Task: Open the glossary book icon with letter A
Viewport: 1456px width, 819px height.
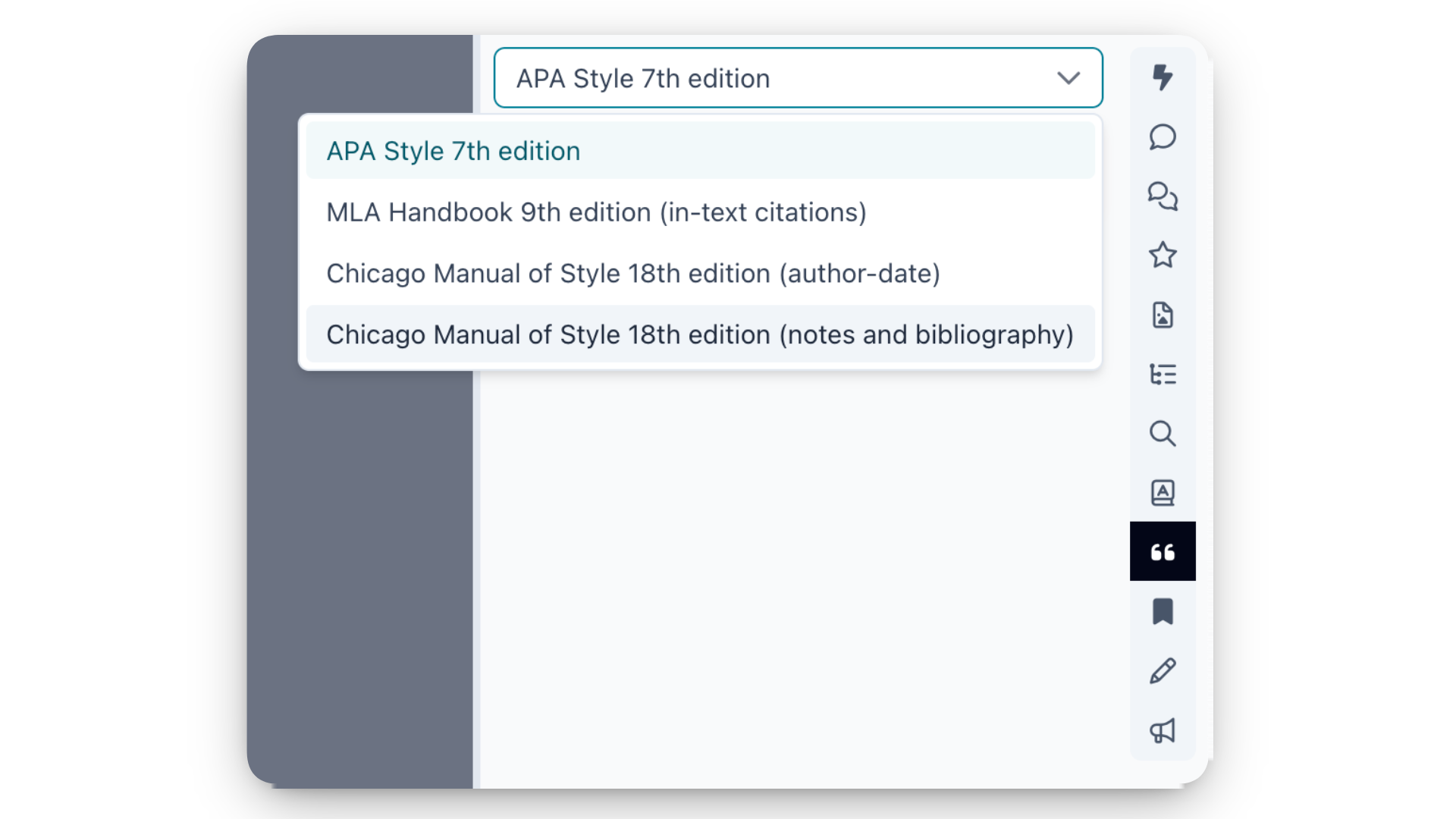Action: click(x=1163, y=493)
